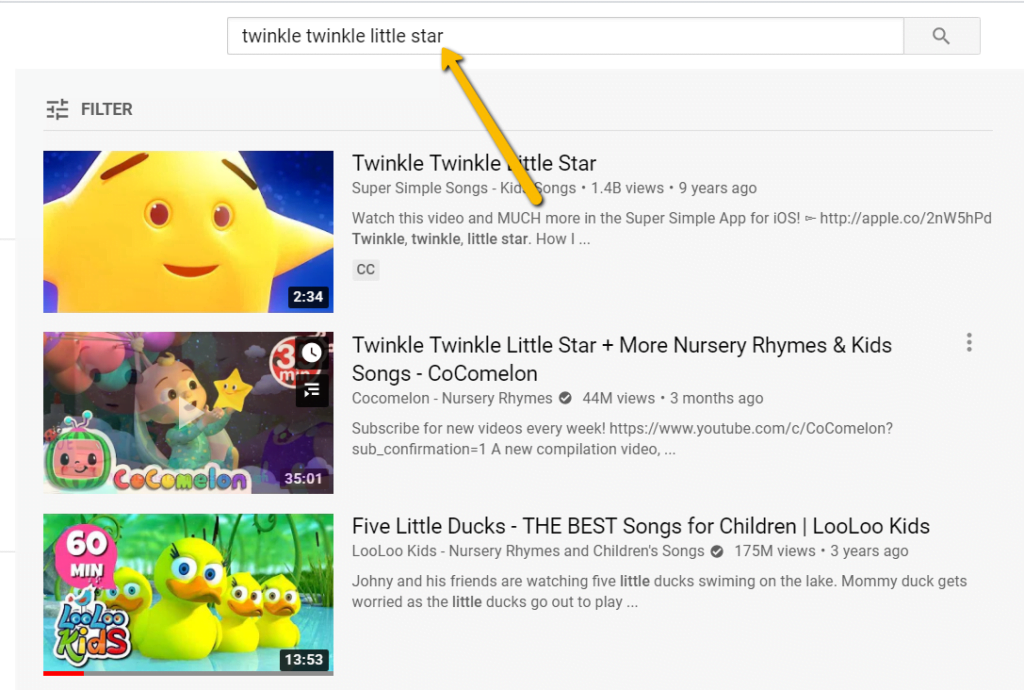Click the 175M views text
The width and height of the screenshot is (1024, 690).
click(775, 551)
